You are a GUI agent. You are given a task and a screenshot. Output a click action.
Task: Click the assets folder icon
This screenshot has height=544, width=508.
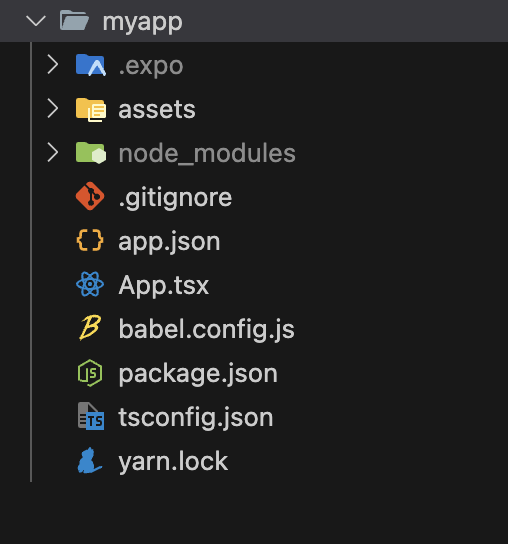coord(91,109)
